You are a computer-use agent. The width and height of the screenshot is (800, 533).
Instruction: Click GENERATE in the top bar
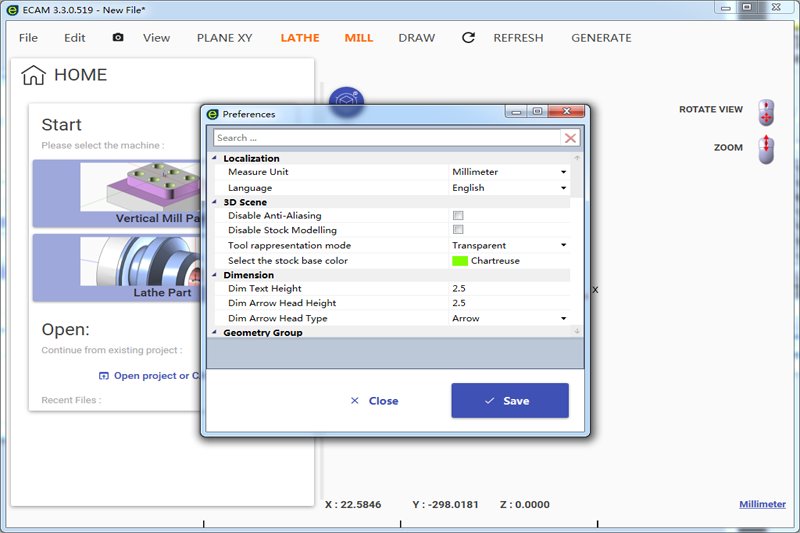[x=601, y=38]
